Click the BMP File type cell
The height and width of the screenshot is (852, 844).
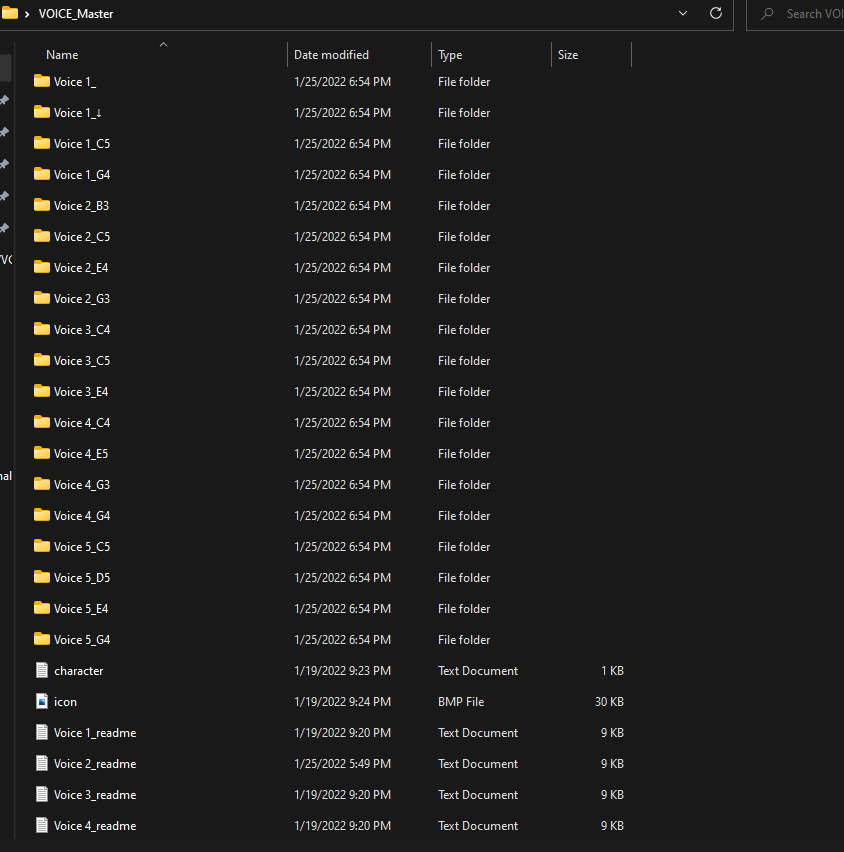pos(461,702)
